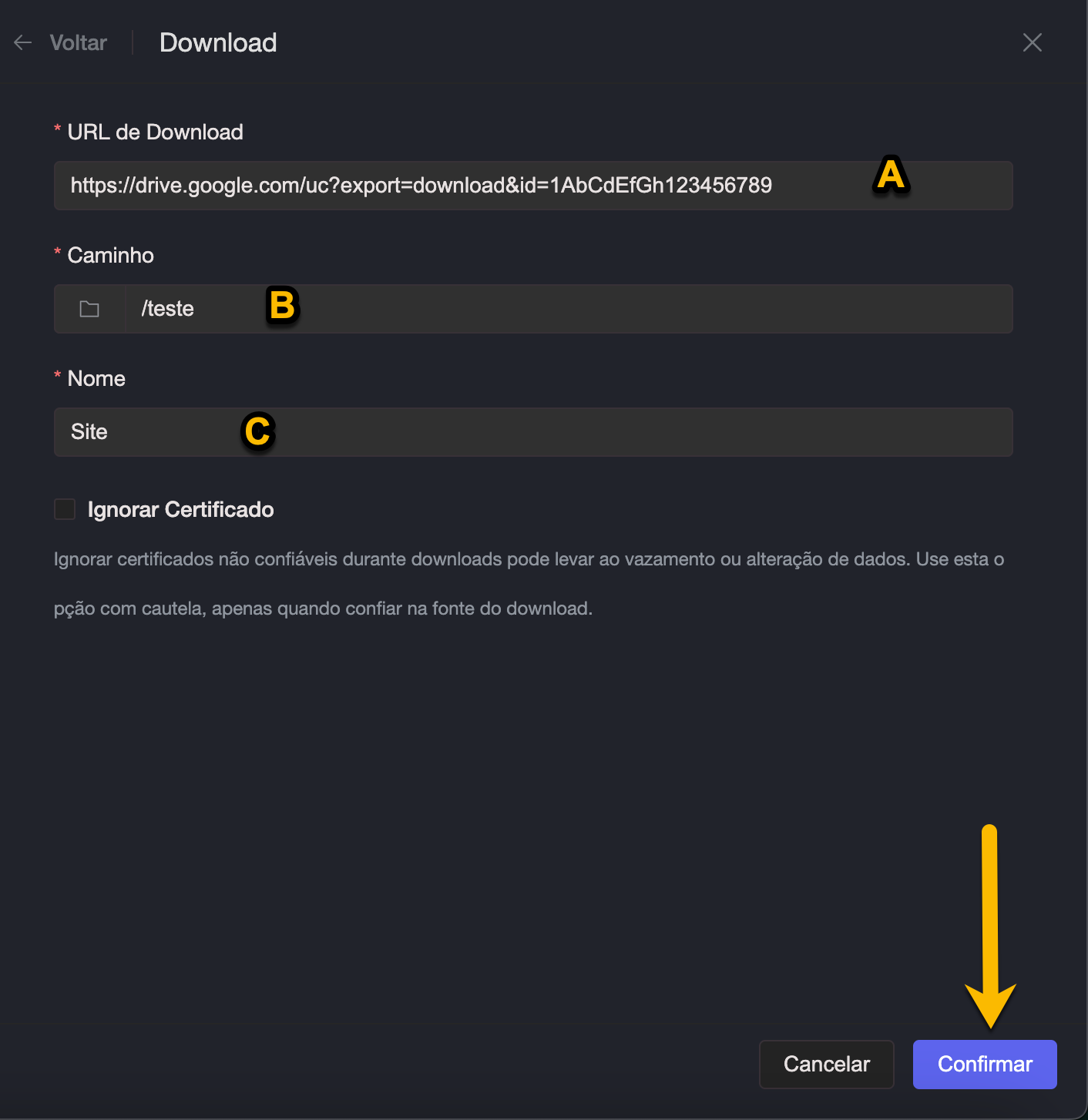
Task: Click the URL de Download label
Action: (155, 132)
